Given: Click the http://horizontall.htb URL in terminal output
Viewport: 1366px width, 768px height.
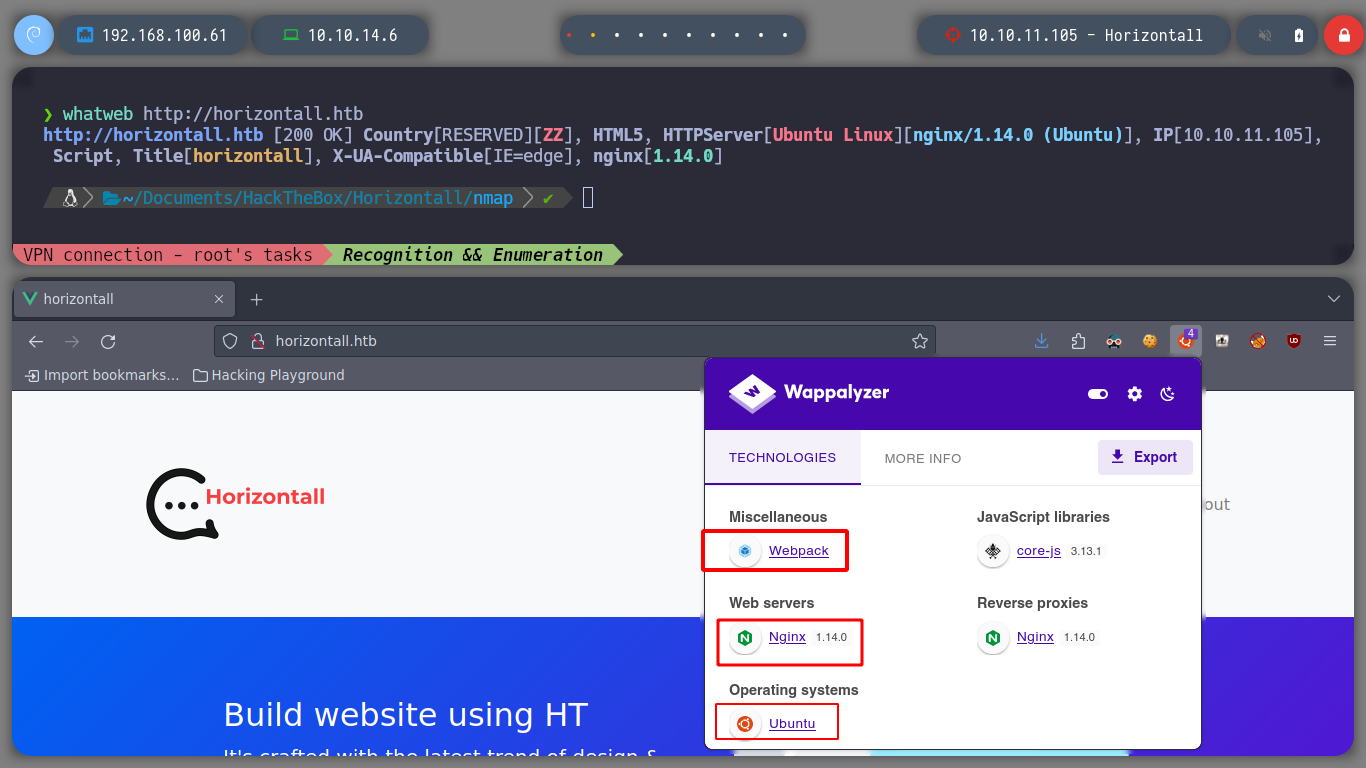Looking at the screenshot, I should click(153, 135).
